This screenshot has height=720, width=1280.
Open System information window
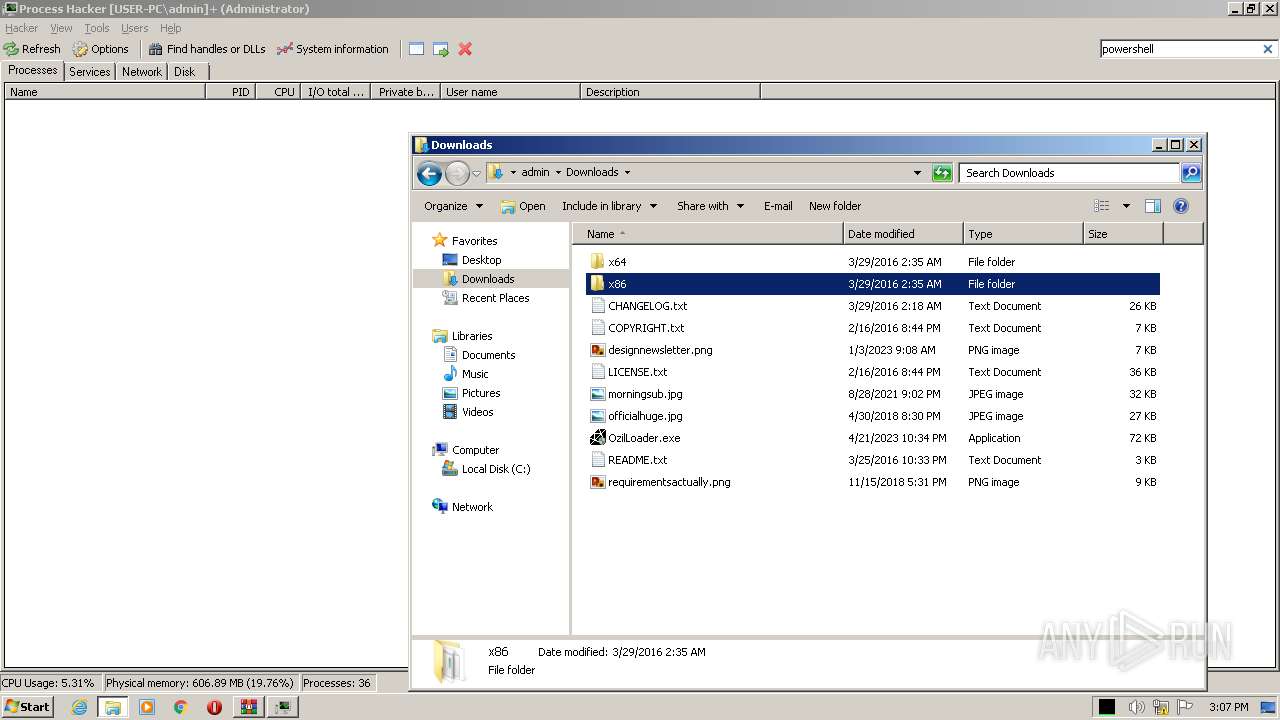point(333,49)
